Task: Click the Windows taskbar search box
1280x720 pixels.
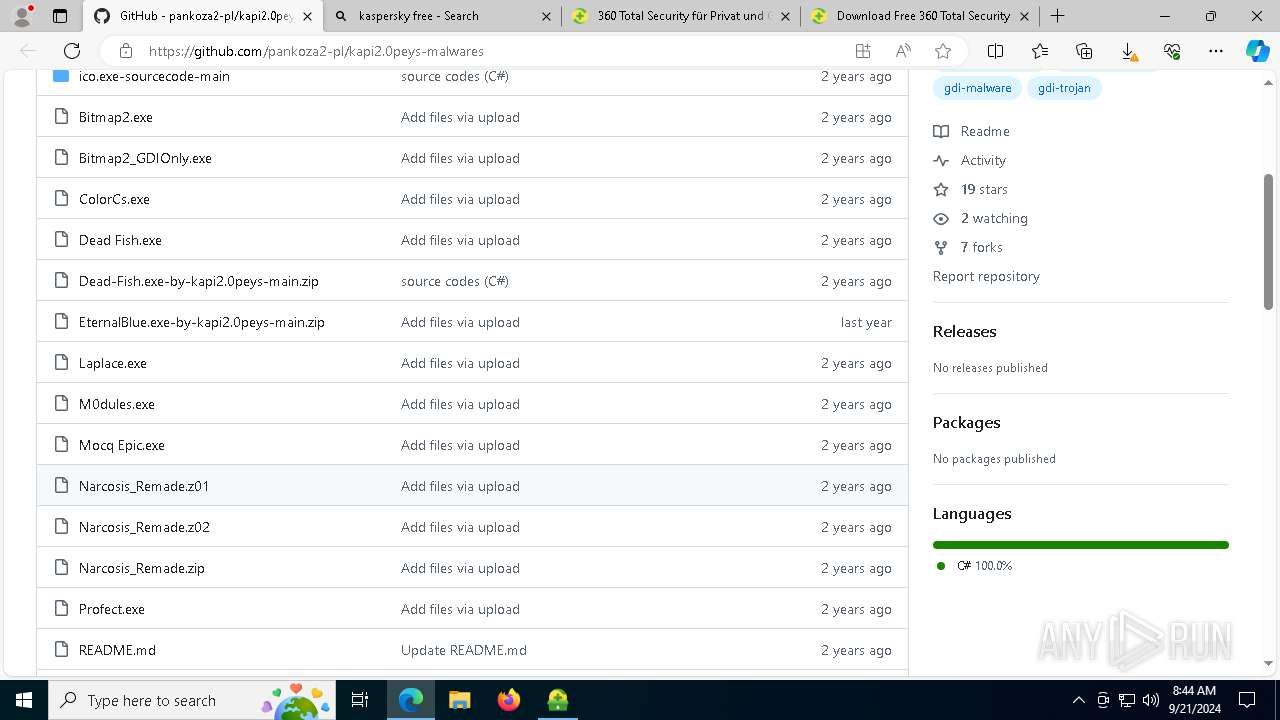Action: [193, 700]
